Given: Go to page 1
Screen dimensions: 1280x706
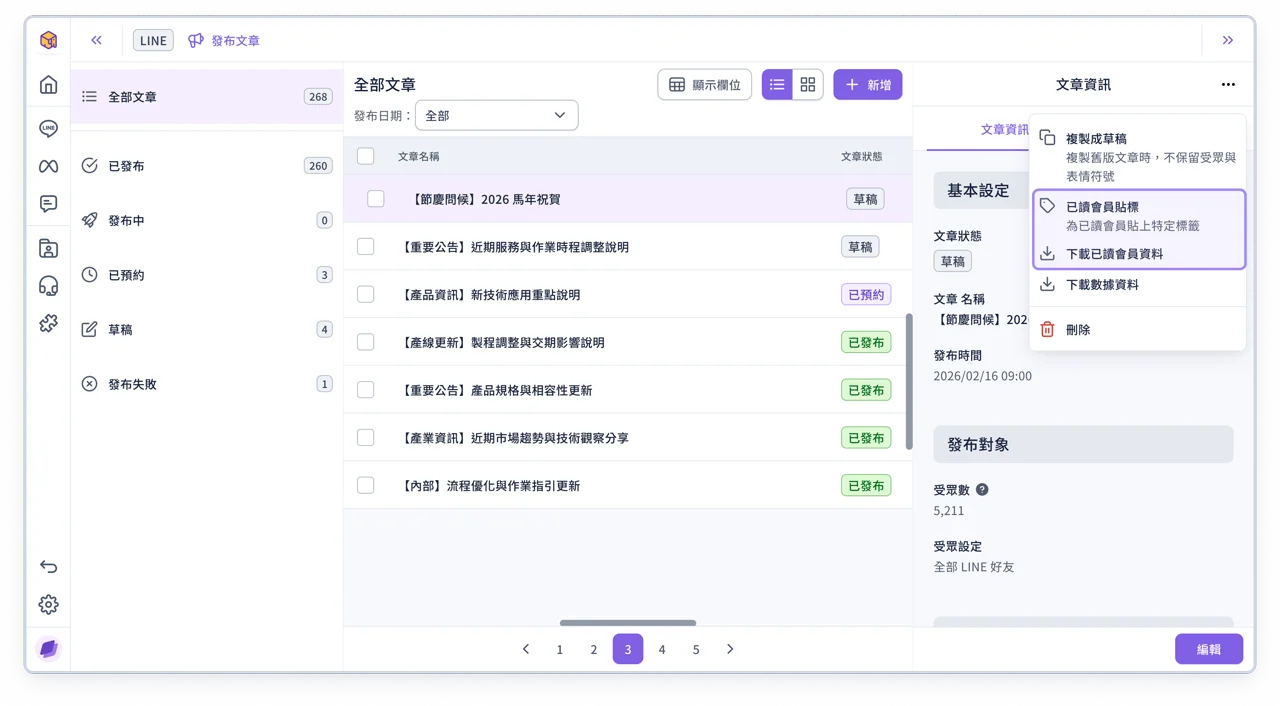Looking at the screenshot, I should 560,649.
